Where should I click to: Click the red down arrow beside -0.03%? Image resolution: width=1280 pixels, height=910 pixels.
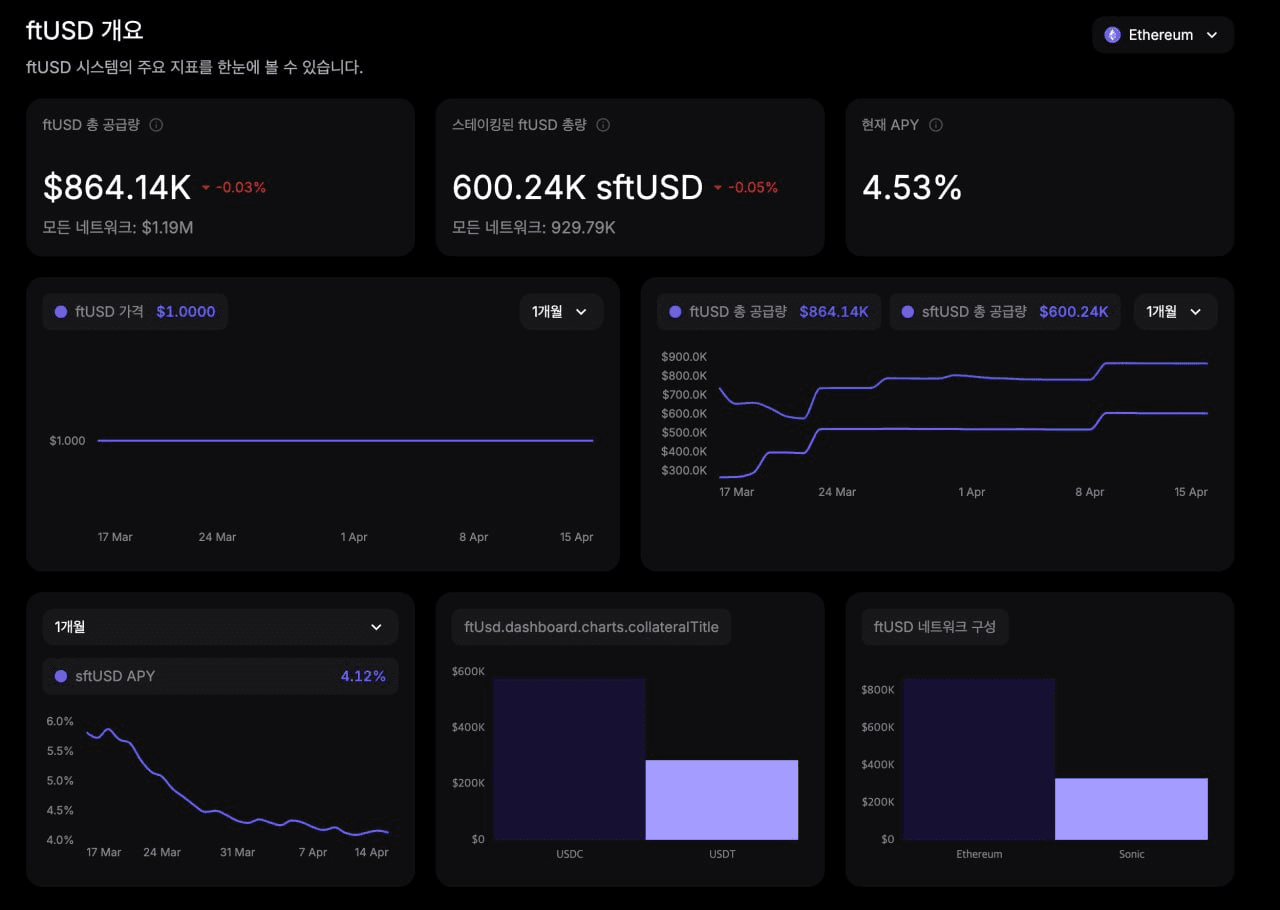[x=206, y=188]
